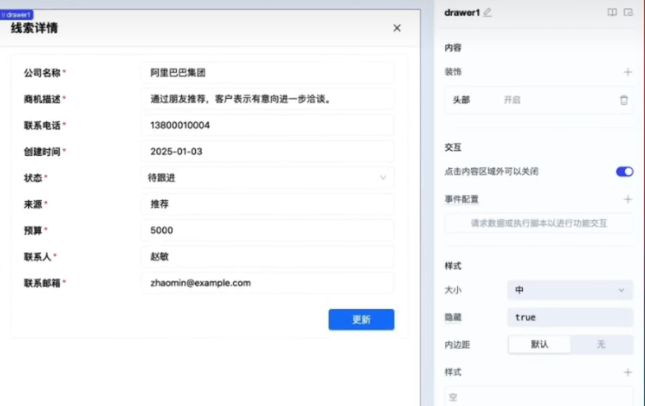
Task: Add an event using 事件配置 plus icon
Action: pyautogui.click(x=627, y=199)
